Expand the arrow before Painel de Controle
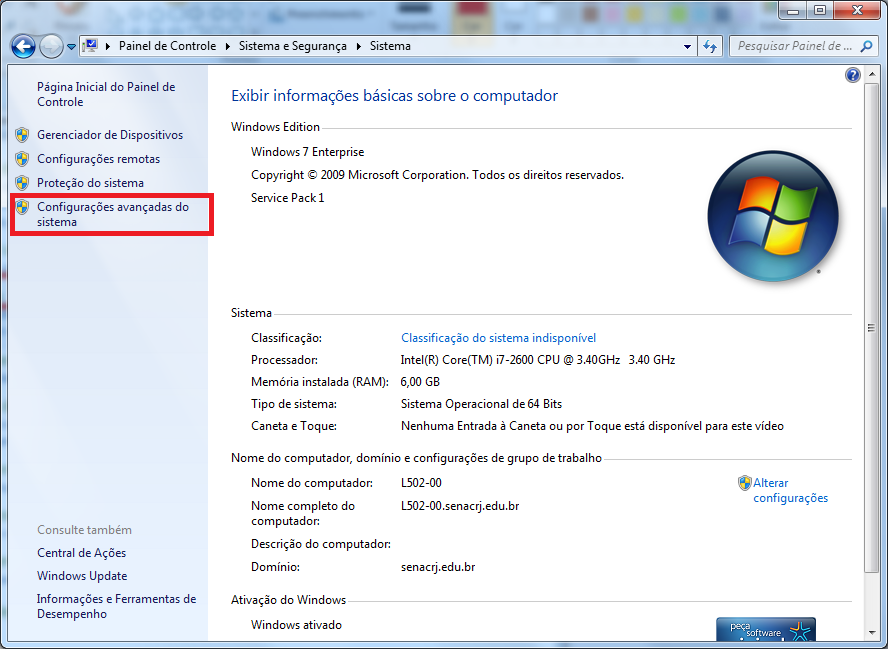 108,46
